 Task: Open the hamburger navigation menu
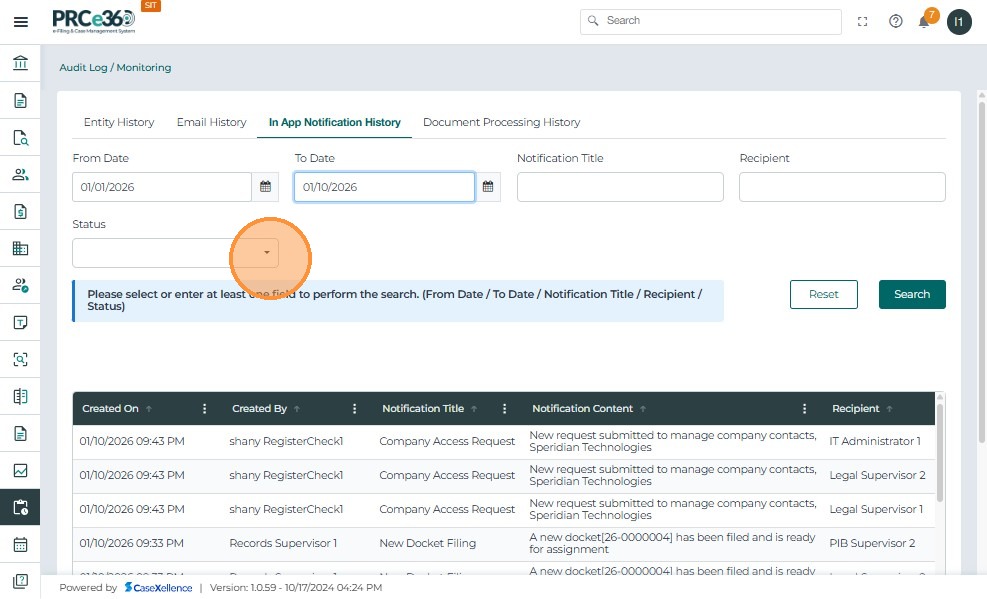(20, 22)
